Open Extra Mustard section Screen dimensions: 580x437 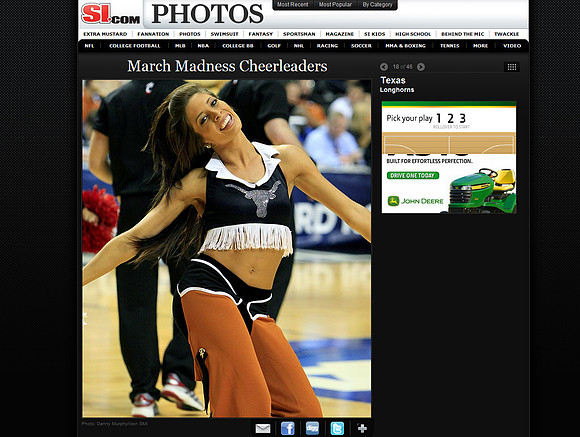(x=105, y=34)
